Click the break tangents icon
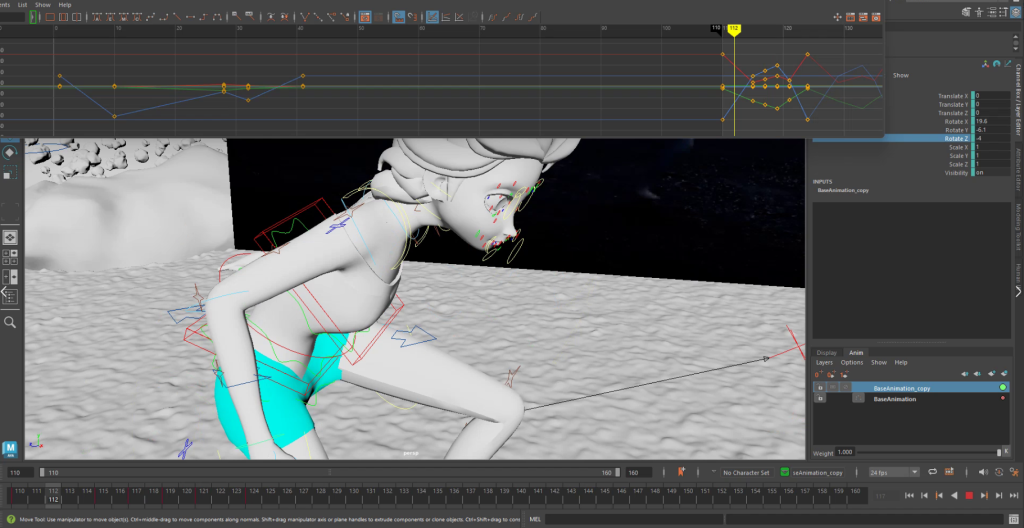The height and width of the screenshot is (528, 1024). (305, 16)
